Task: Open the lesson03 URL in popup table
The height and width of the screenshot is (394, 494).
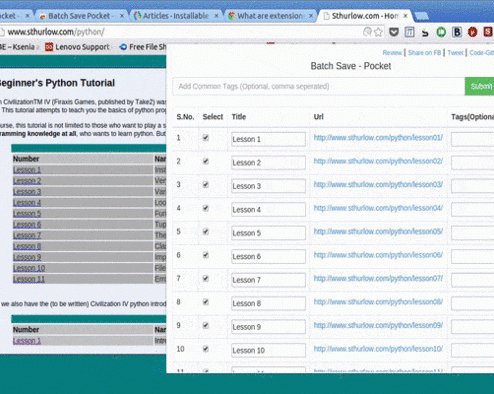Action: (x=378, y=184)
